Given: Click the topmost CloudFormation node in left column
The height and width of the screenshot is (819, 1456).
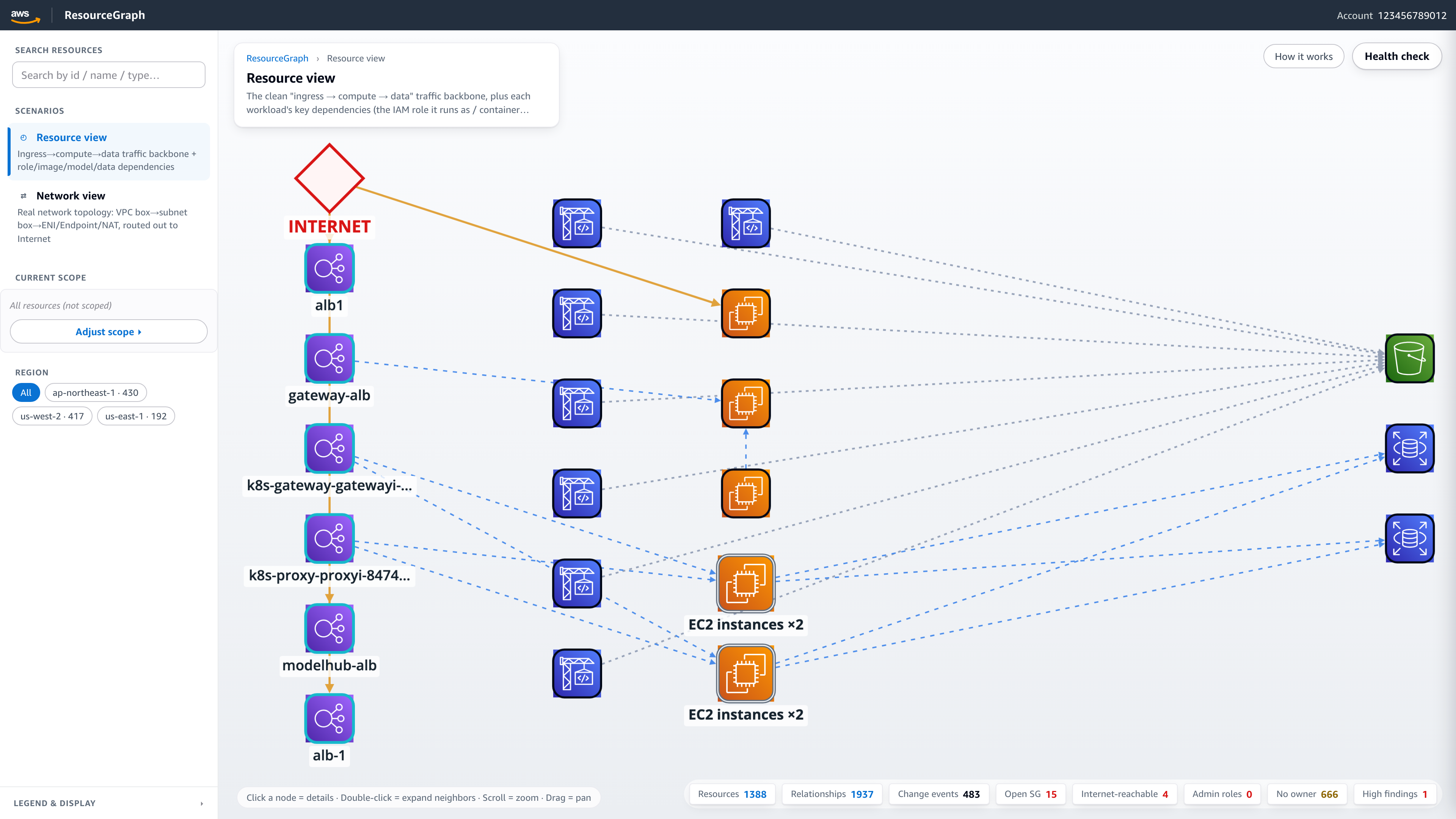Looking at the screenshot, I should [577, 223].
